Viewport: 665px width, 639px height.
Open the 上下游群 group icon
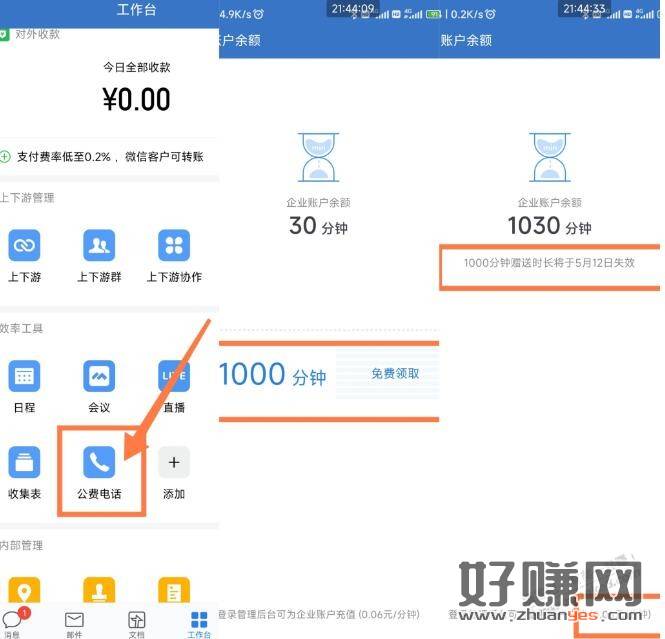coord(99,245)
